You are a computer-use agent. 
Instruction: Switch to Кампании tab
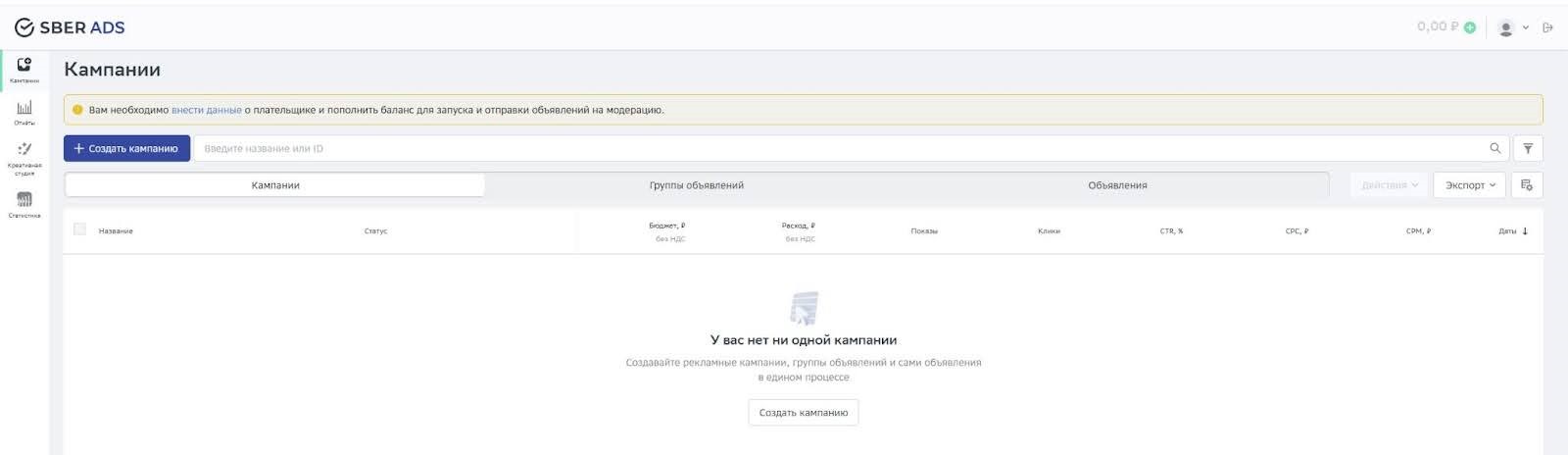275,185
